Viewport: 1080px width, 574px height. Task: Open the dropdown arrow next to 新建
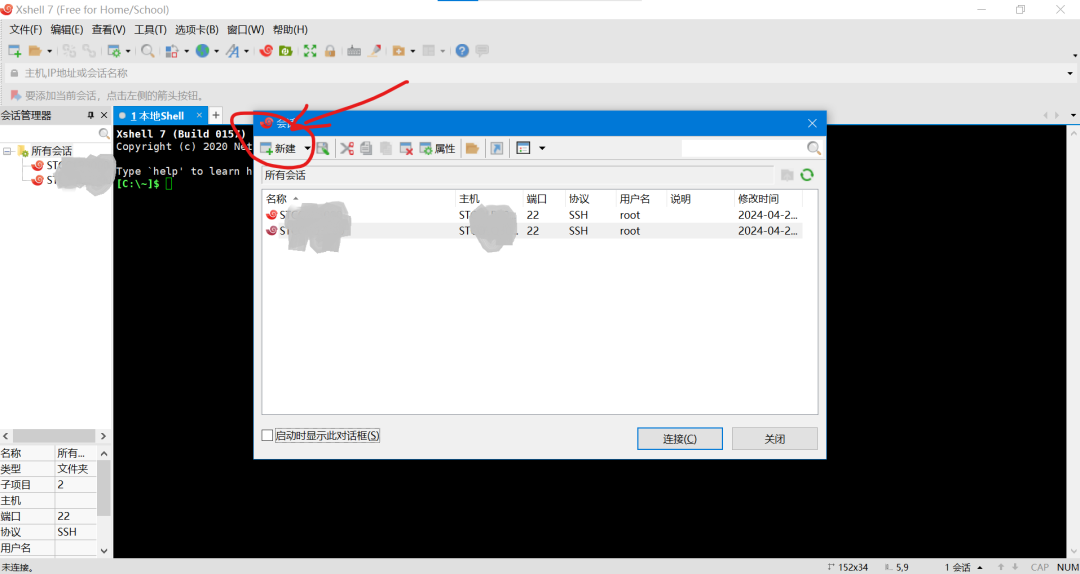pos(307,148)
